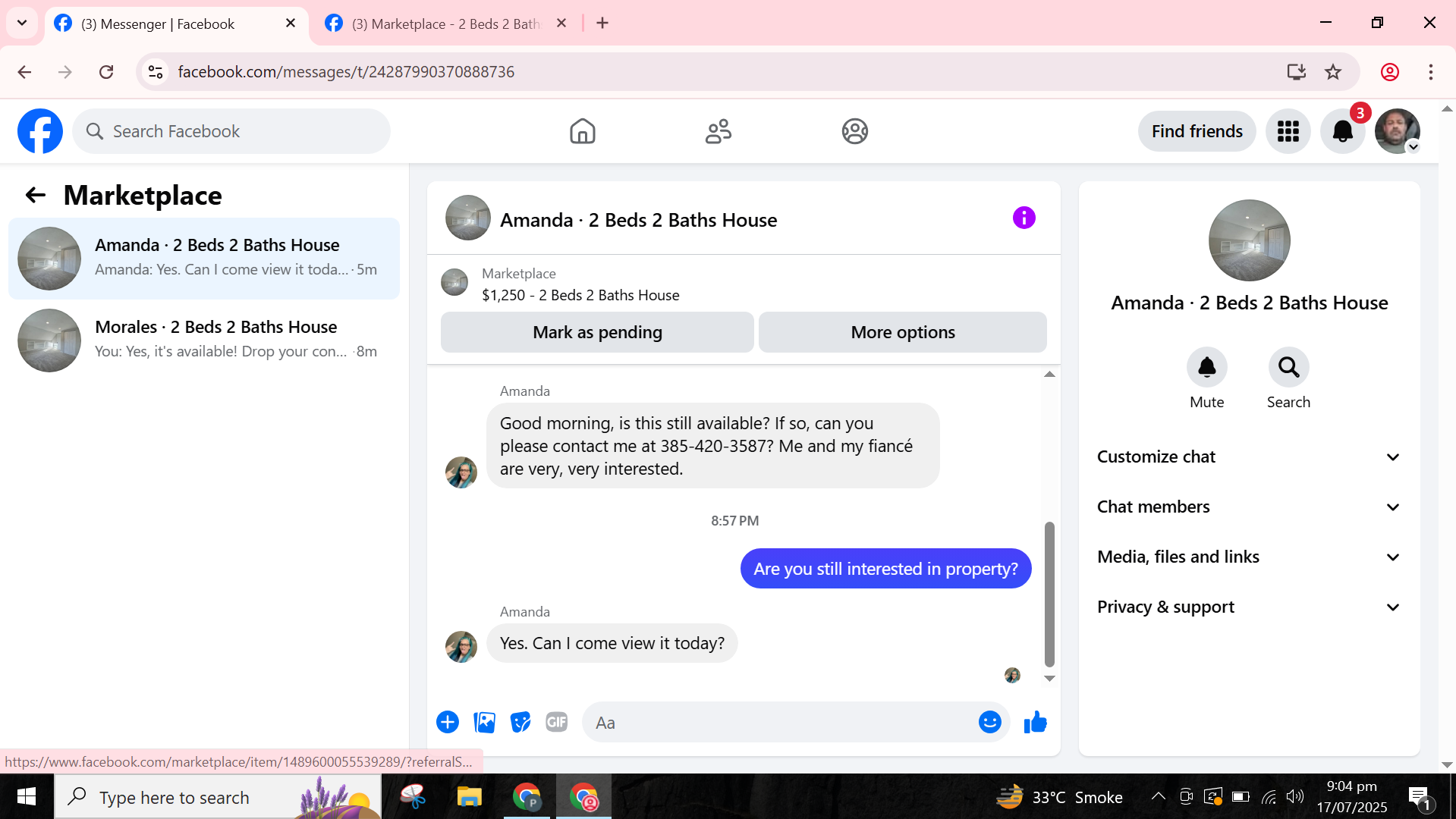
Task: Click the Windows taskbar search box
Action: (218, 797)
